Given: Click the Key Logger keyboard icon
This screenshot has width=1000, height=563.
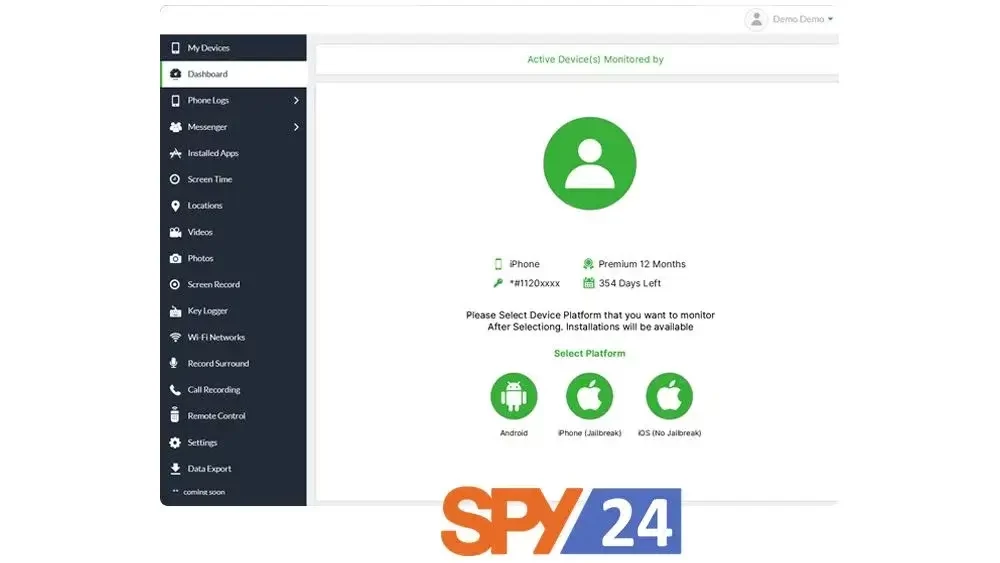Looking at the screenshot, I should tap(175, 311).
